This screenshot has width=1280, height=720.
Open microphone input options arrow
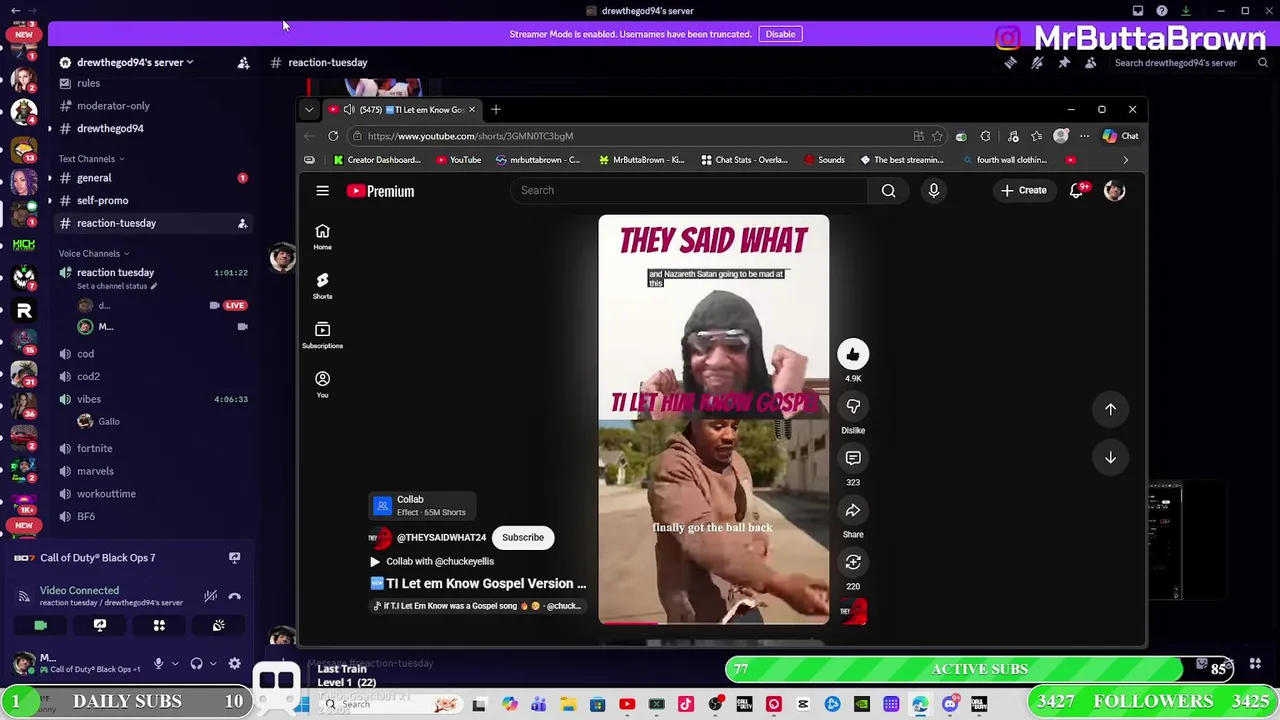click(174, 663)
